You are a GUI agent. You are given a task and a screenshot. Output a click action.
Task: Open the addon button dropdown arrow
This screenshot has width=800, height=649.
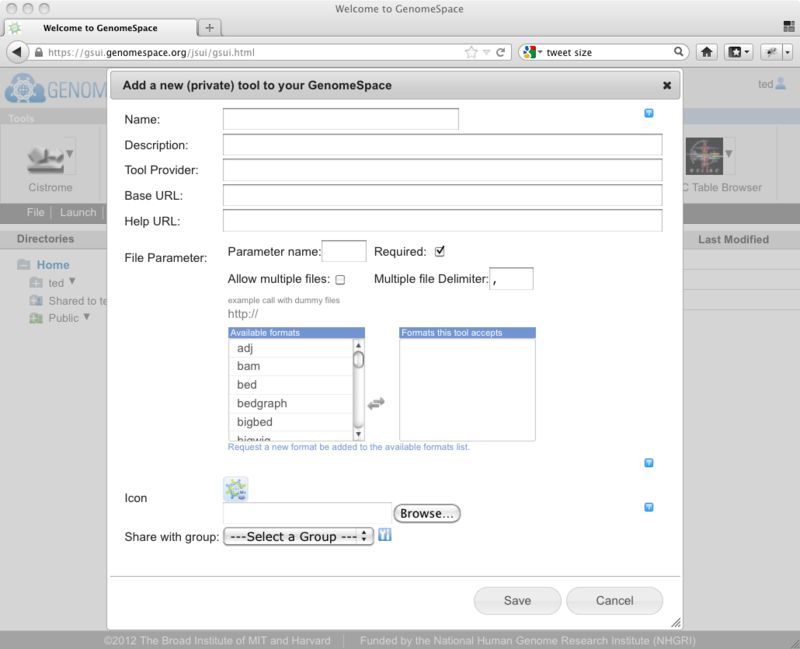(787, 52)
